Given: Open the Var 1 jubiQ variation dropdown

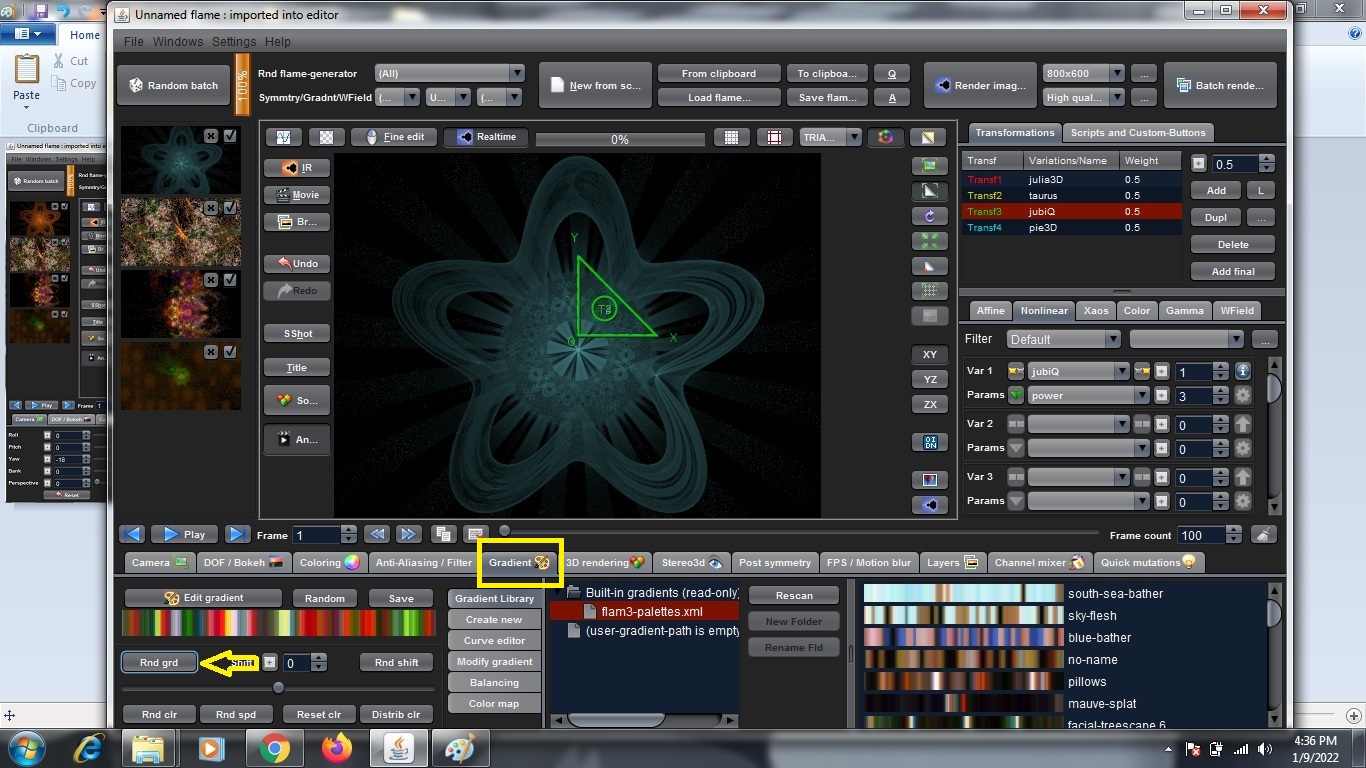Looking at the screenshot, I should (1078, 371).
